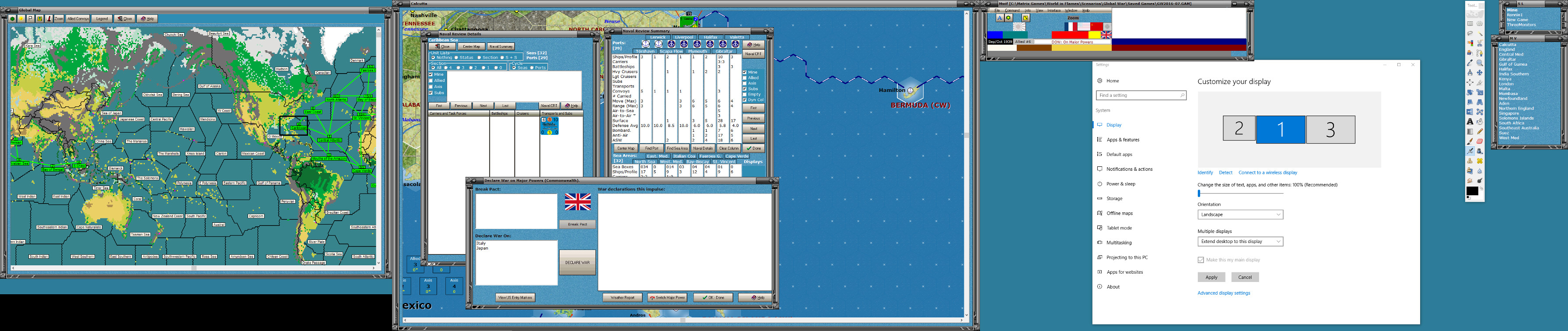
Task: Click Clear Column in Naval Review Summary
Action: pyautogui.click(x=728, y=148)
